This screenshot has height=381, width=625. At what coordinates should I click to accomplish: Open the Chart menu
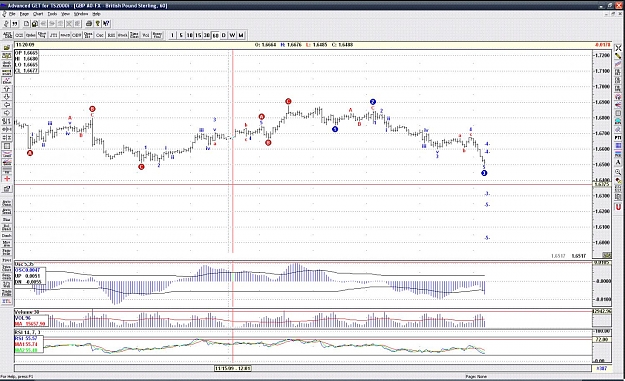point(38,14)
